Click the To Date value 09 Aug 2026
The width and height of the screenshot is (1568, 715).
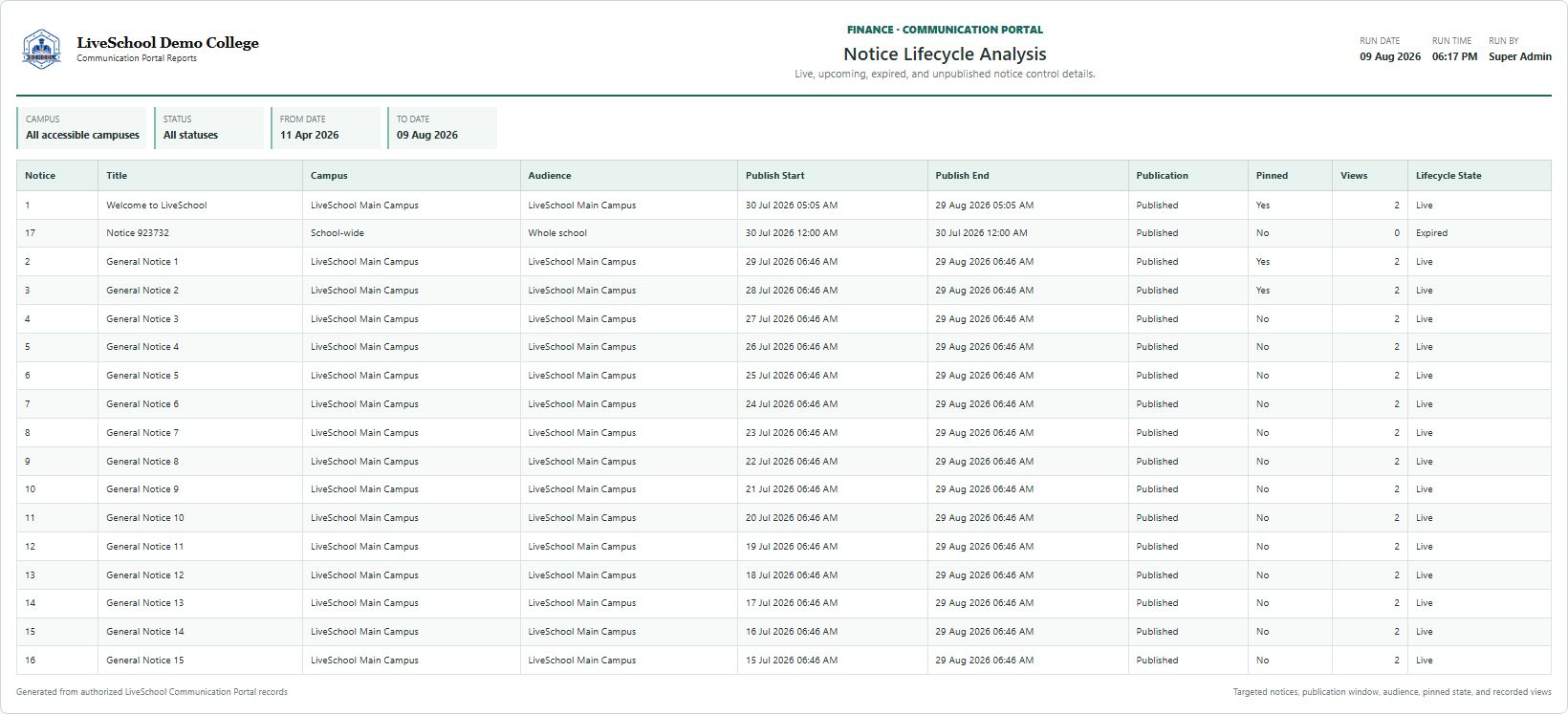click(x=426, y=136)
